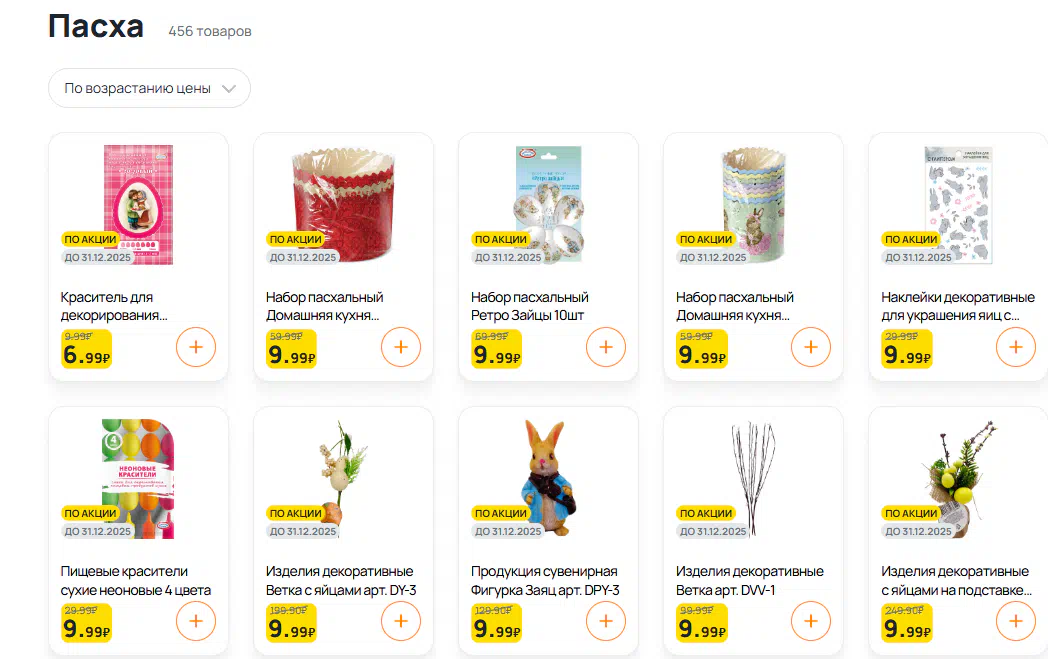Add Краситель для декорирования to cart
Screen dimensions: 1048x659
pos(196,347)
